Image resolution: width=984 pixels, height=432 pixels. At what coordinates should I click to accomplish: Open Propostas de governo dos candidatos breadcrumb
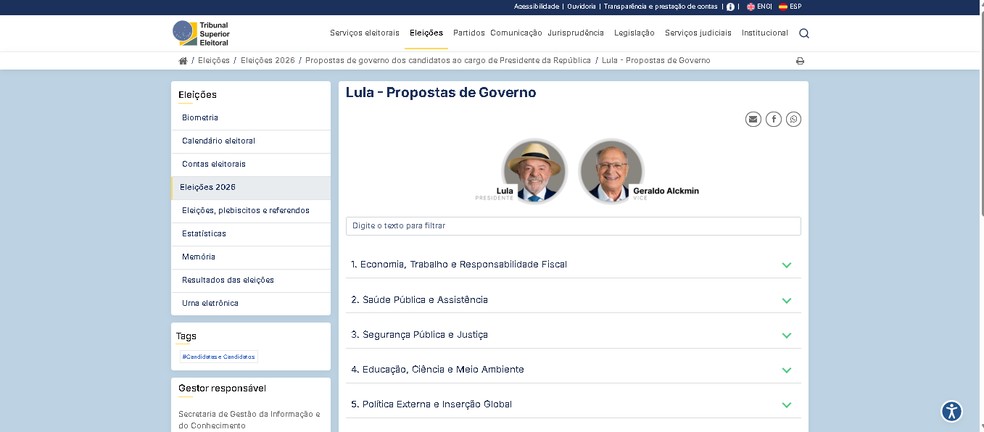click(448, 61)
